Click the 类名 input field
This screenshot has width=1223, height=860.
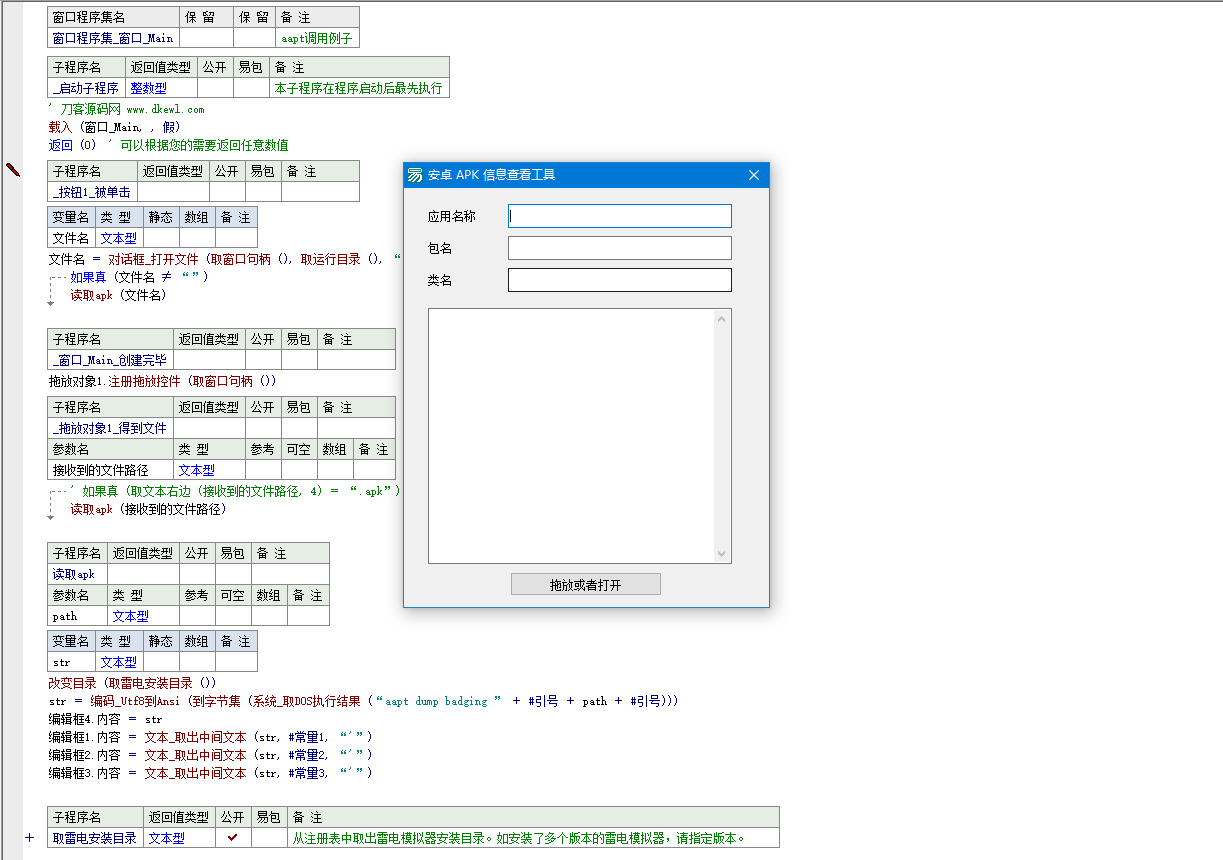(x=619, y=280)
